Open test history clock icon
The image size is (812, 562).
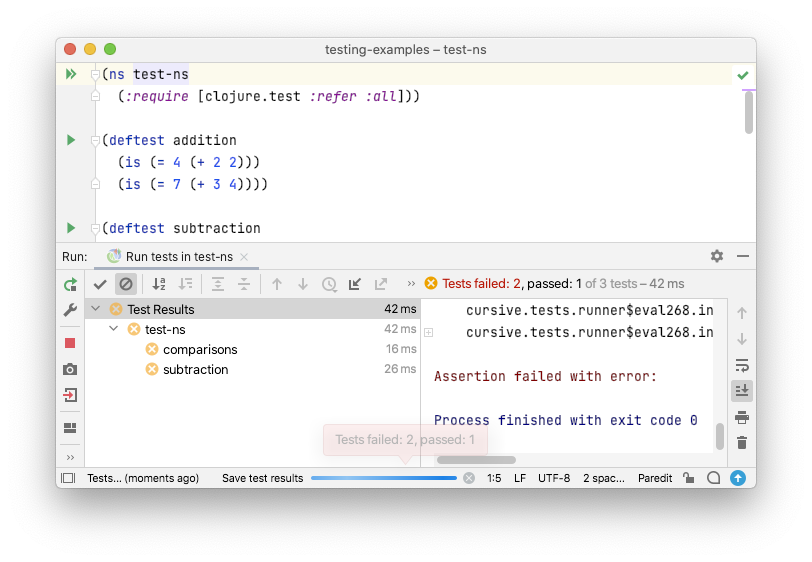[x=329, y=284]
